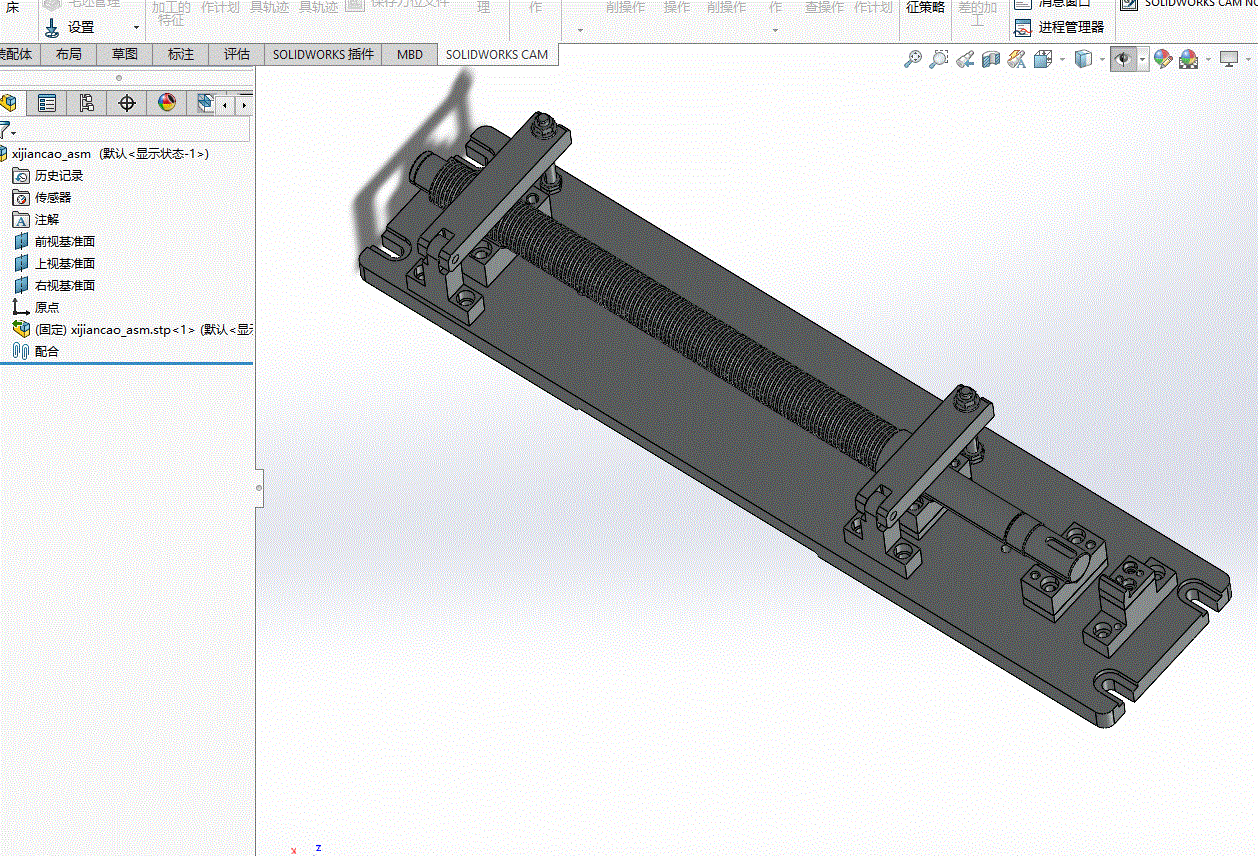
Task: Select the 配合 mates folder
Action: (x=36, y=352)
